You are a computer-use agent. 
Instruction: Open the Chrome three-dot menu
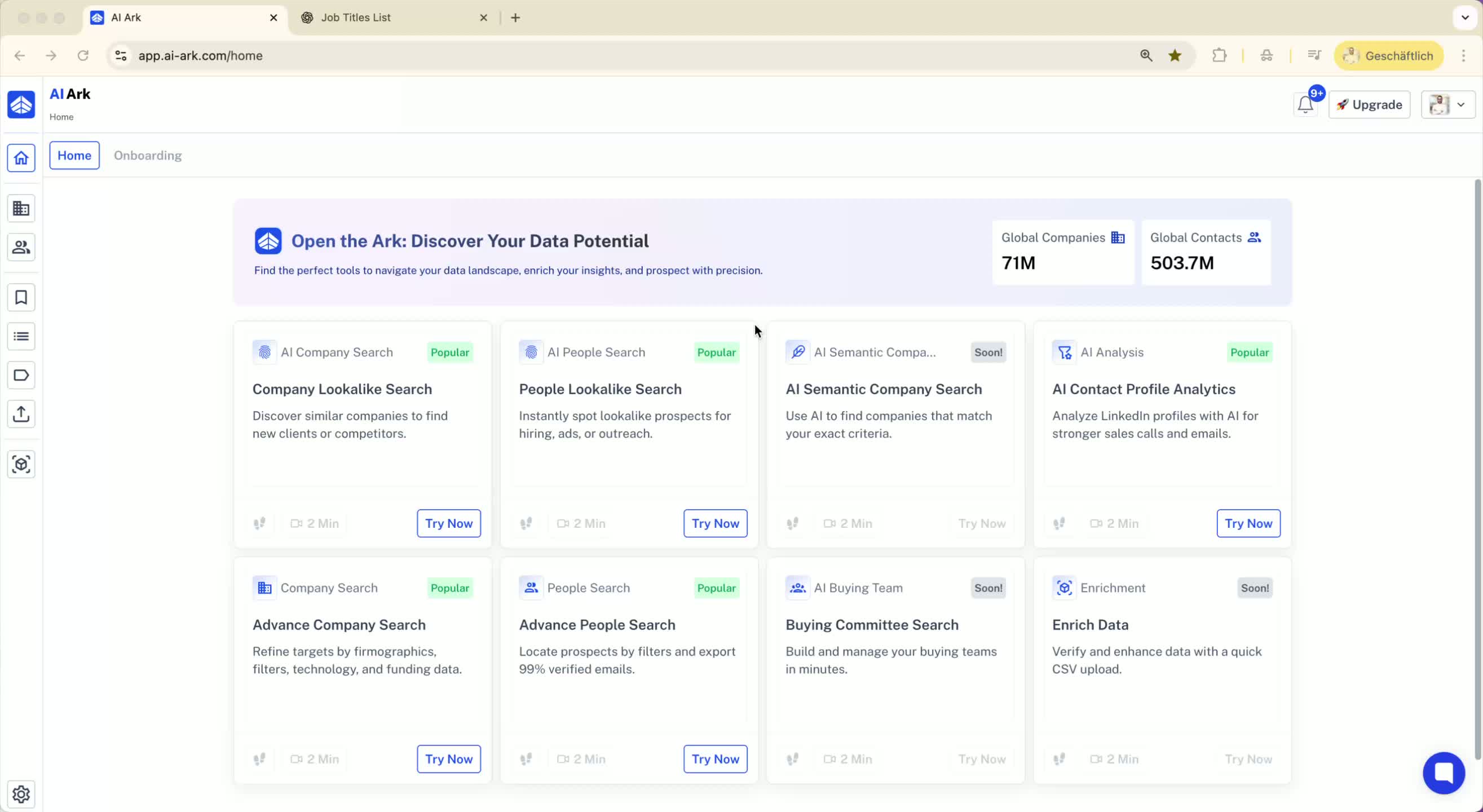coord(1463,56)
